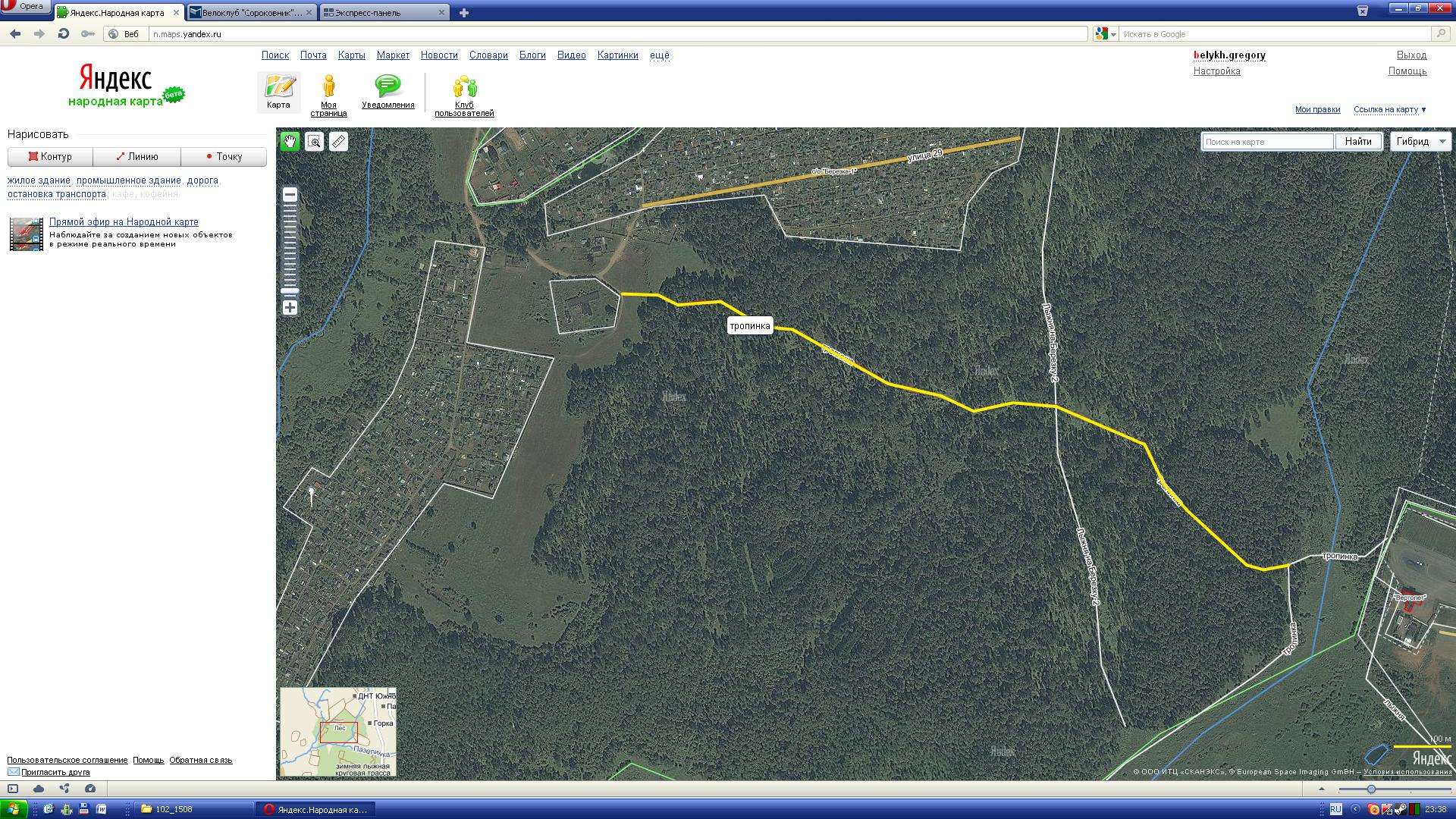1456x819 pixels.
Task: Click the overview minimap thumbnail
Action: point(338,732)
